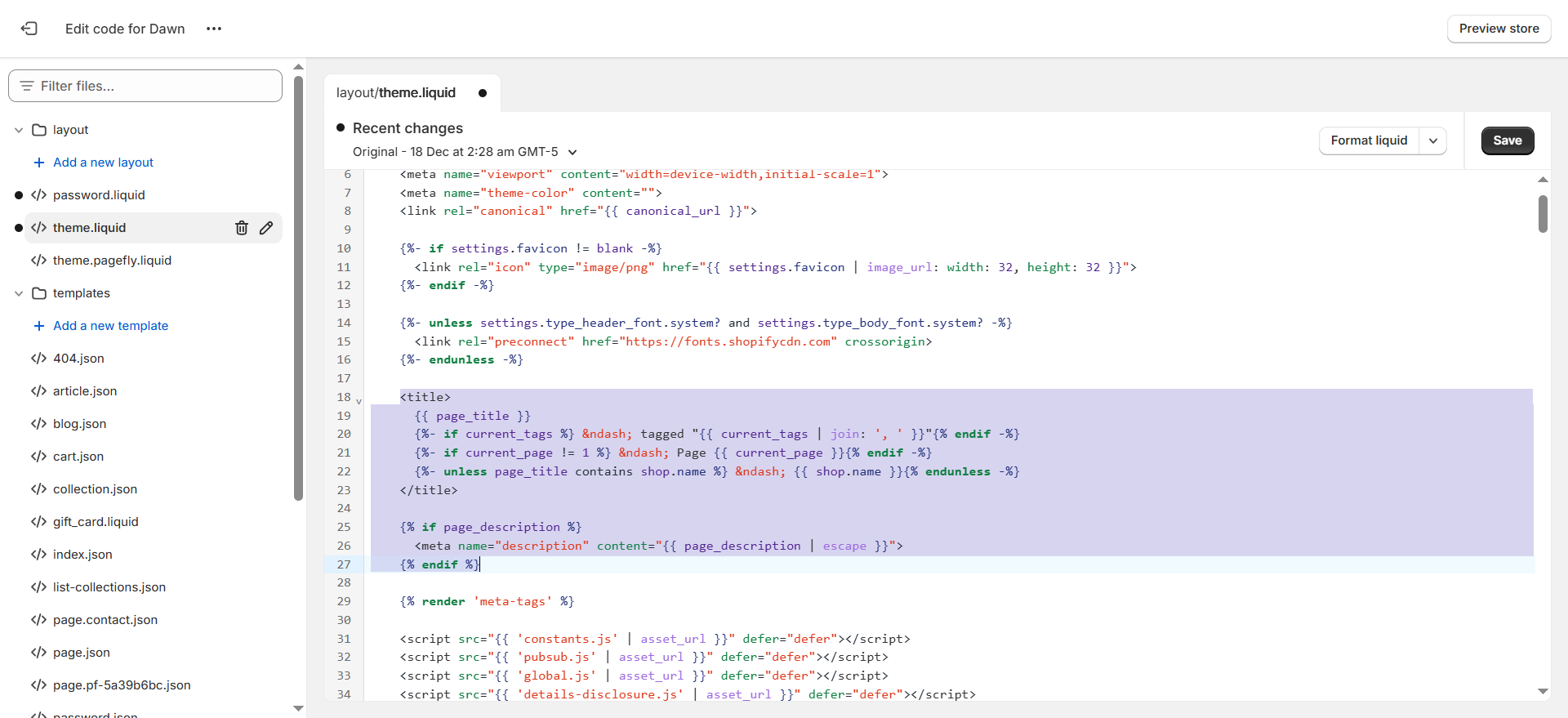Click the exit editor back icon
The height and width of the screenshot is (718, 1568).
coord(29,29)
